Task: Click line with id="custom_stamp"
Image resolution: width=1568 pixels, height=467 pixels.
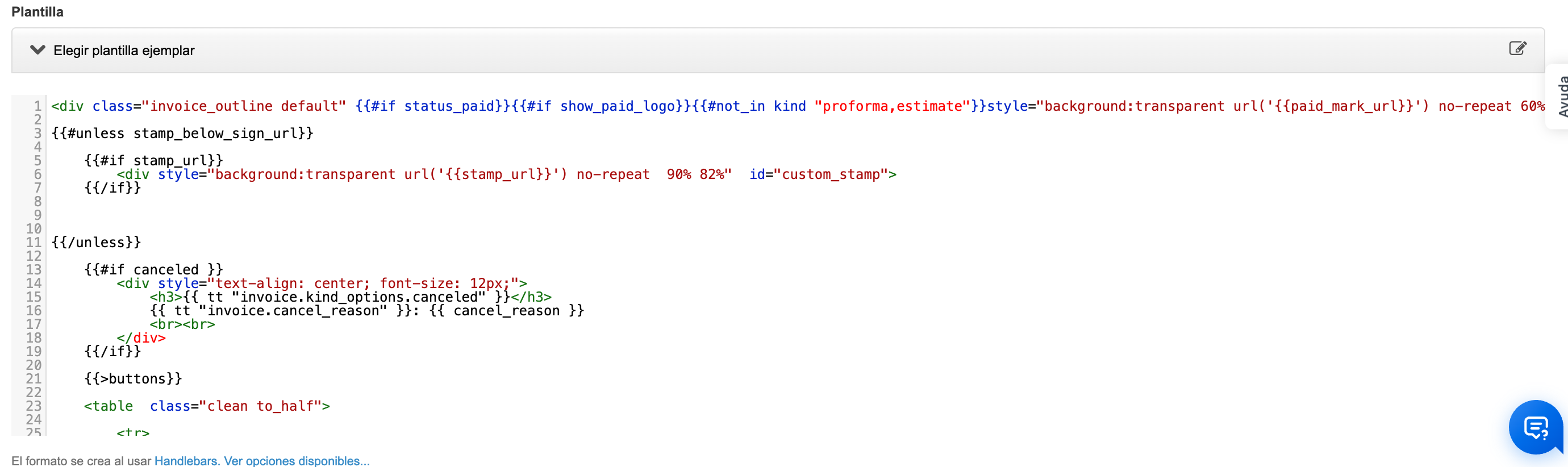Action: pos(506,174)
